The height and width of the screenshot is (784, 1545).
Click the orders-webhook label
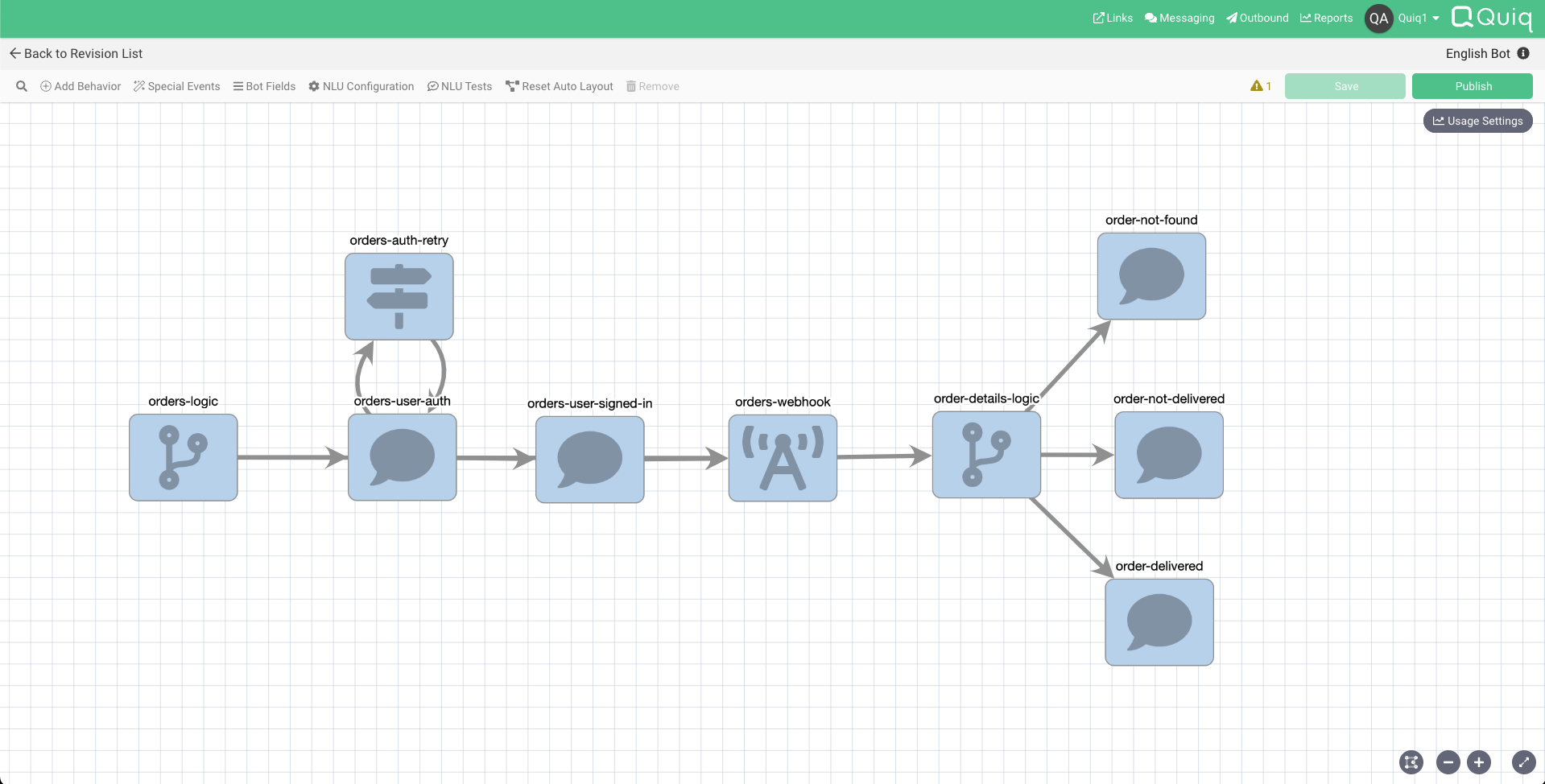[783, 402]
